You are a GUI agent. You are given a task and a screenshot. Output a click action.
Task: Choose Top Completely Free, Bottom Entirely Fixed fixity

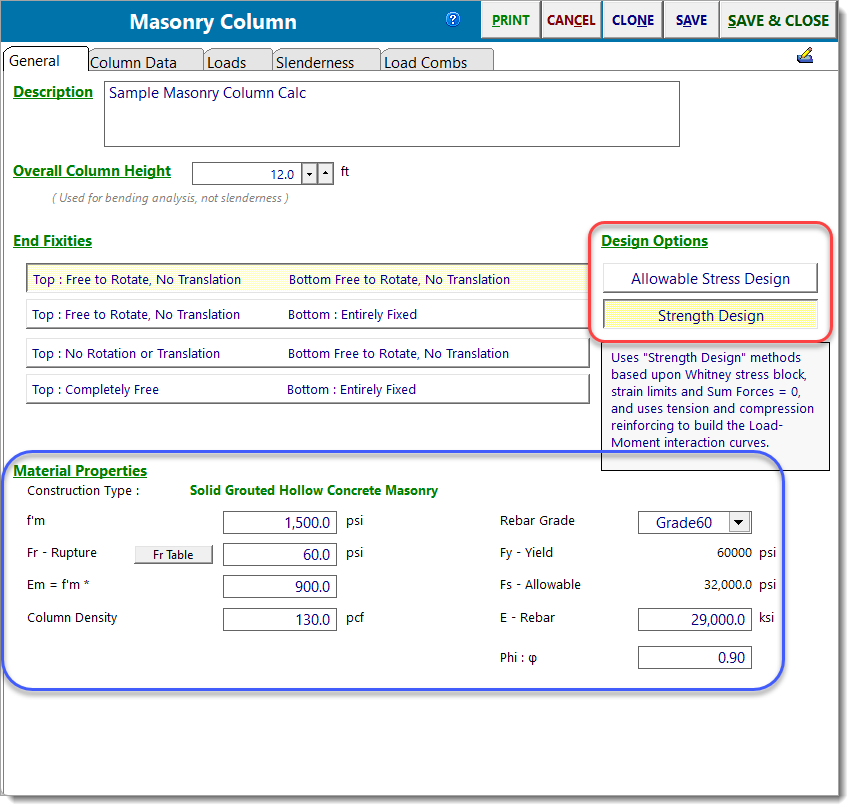click(307, 389)
